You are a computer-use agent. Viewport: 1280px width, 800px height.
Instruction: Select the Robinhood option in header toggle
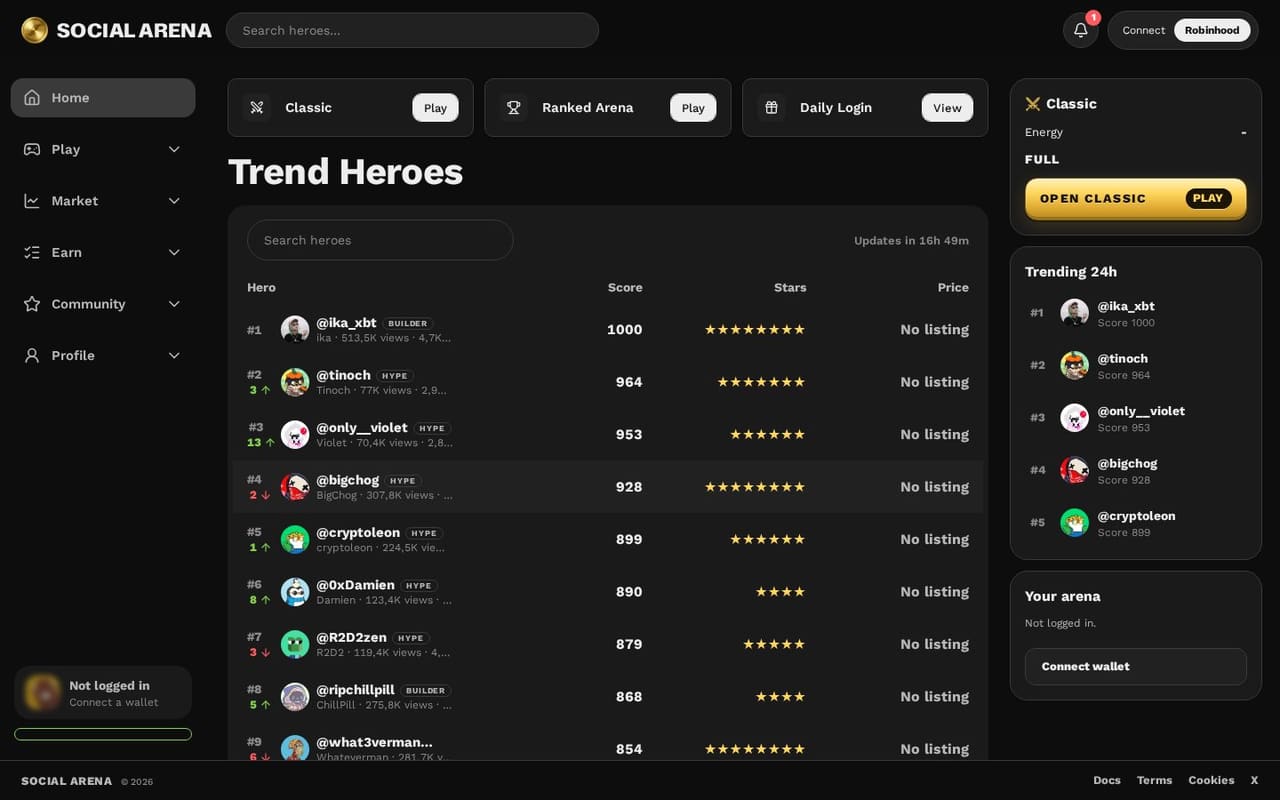(1212, 30)
